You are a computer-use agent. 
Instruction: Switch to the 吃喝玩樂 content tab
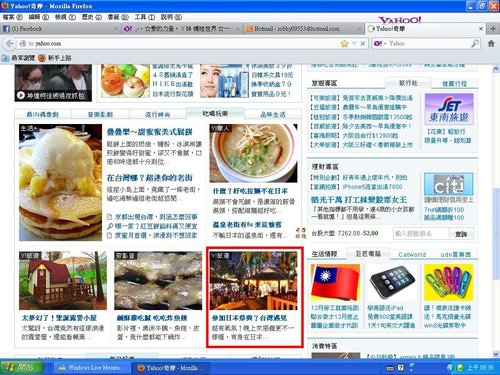[215, 114]
